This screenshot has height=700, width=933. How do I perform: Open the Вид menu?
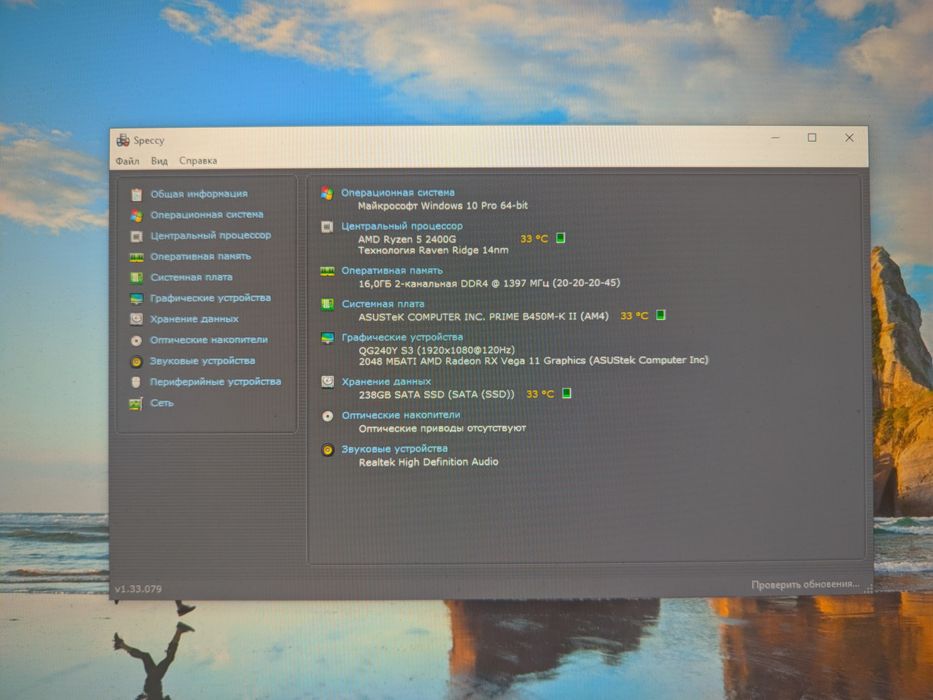[x=159, y=161]
